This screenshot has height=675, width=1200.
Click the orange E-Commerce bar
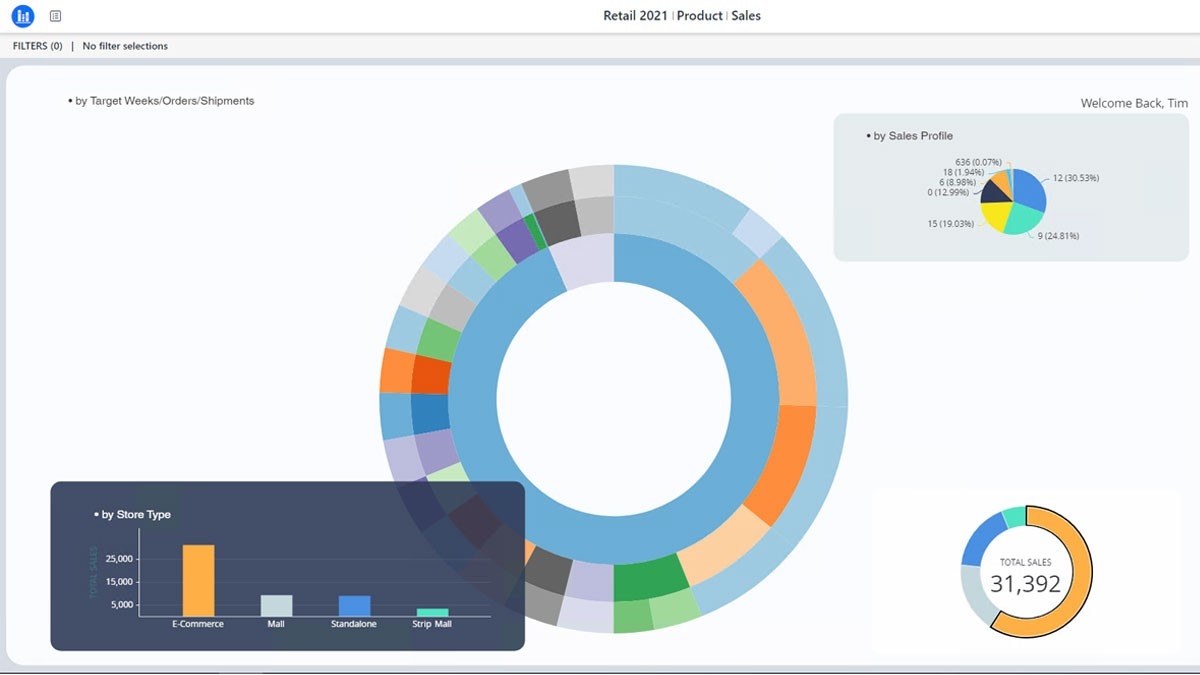(x=198, y=580)
